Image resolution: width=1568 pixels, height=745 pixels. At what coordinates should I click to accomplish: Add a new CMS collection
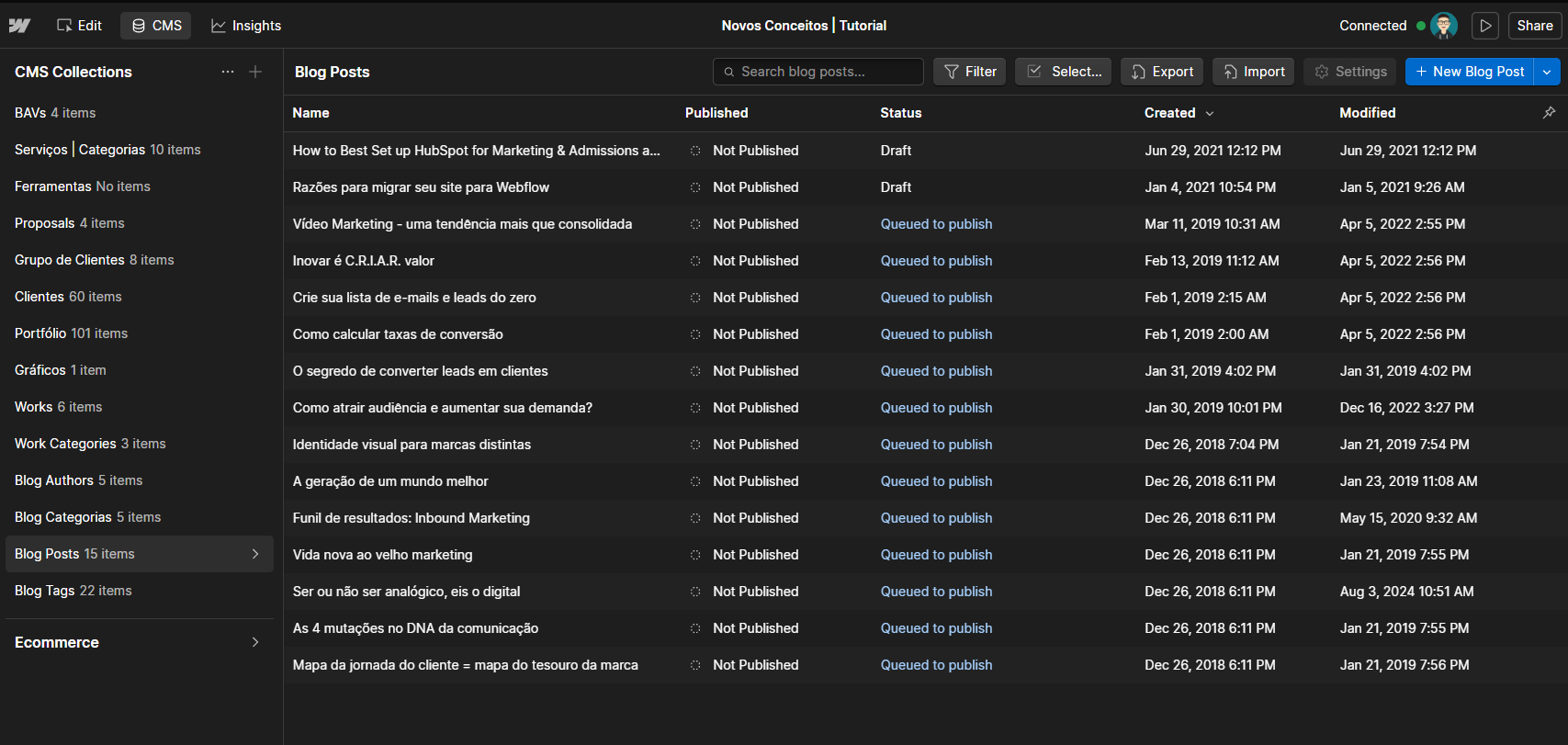255,72
